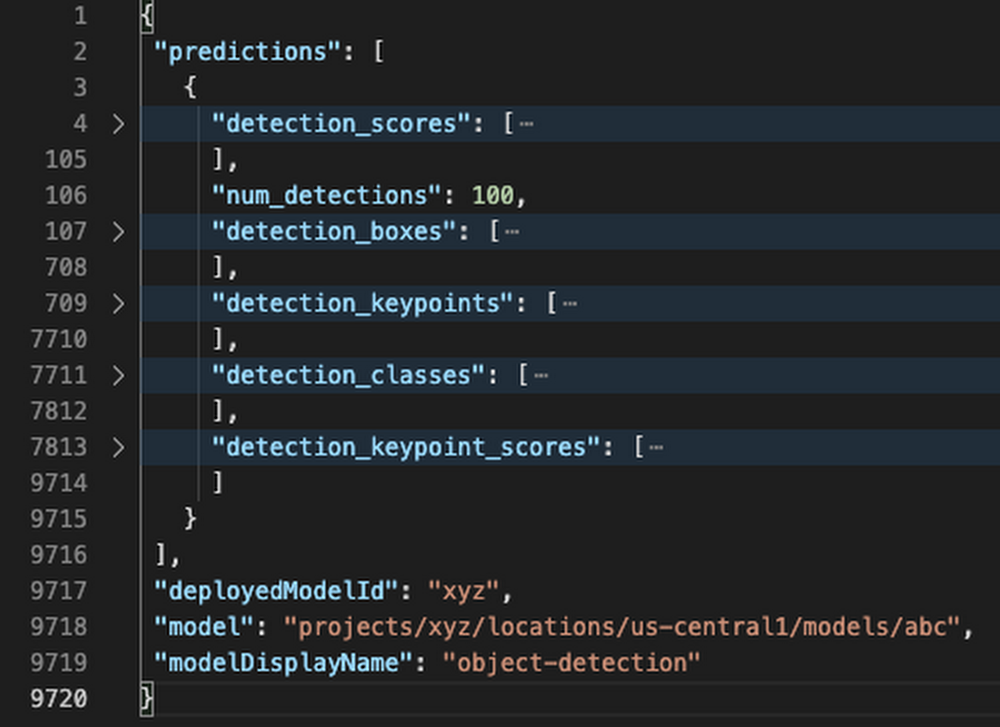Select line number 9720 in the gutter
The width and height of the screenshot is (1000, 727).
coord(58,697)
